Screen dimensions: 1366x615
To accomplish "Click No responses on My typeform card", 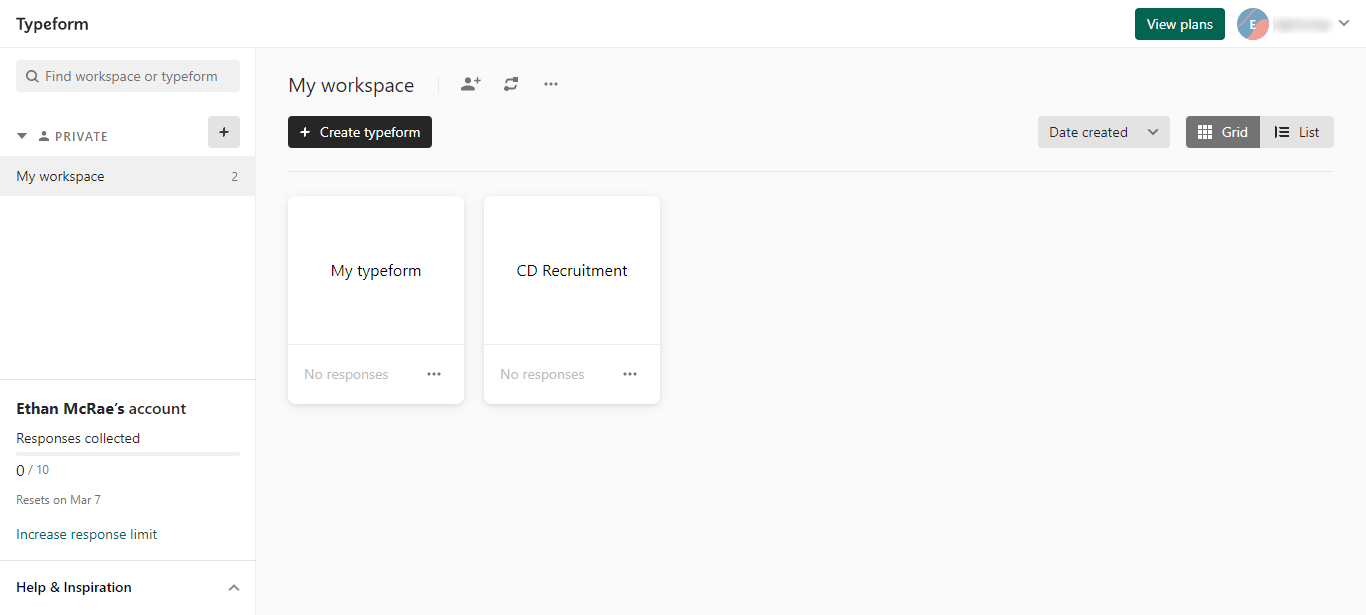I will 346,374.
